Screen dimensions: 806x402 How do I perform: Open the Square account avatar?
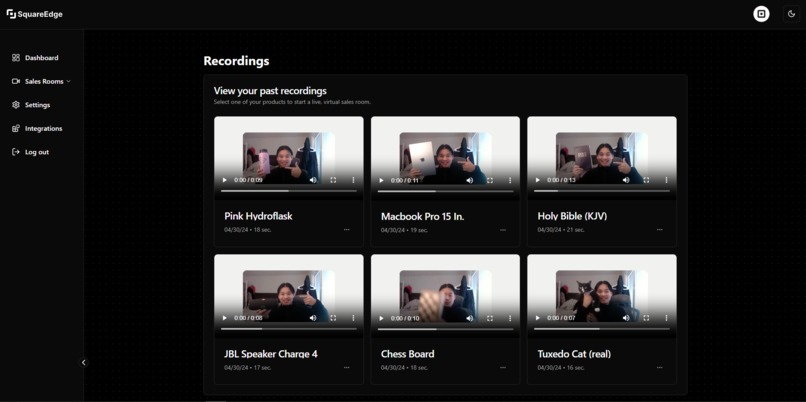tap(761, 14)
